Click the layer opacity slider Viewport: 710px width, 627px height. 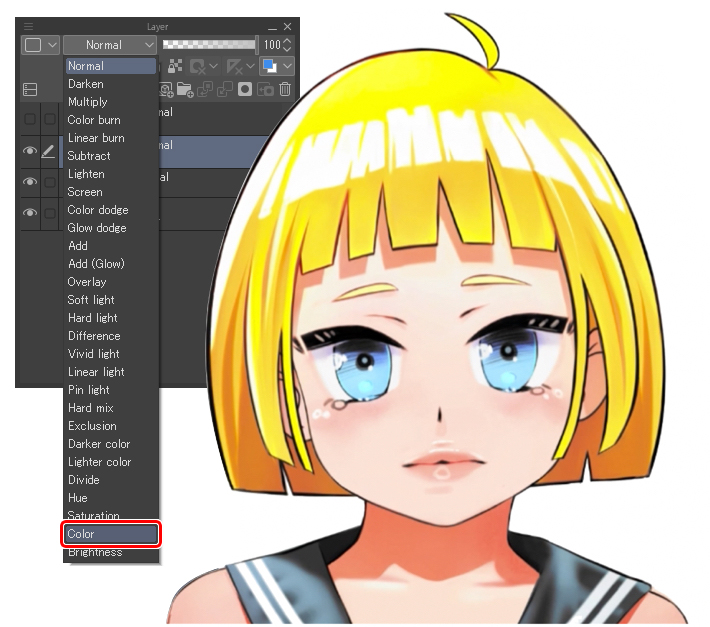[209, 45]
